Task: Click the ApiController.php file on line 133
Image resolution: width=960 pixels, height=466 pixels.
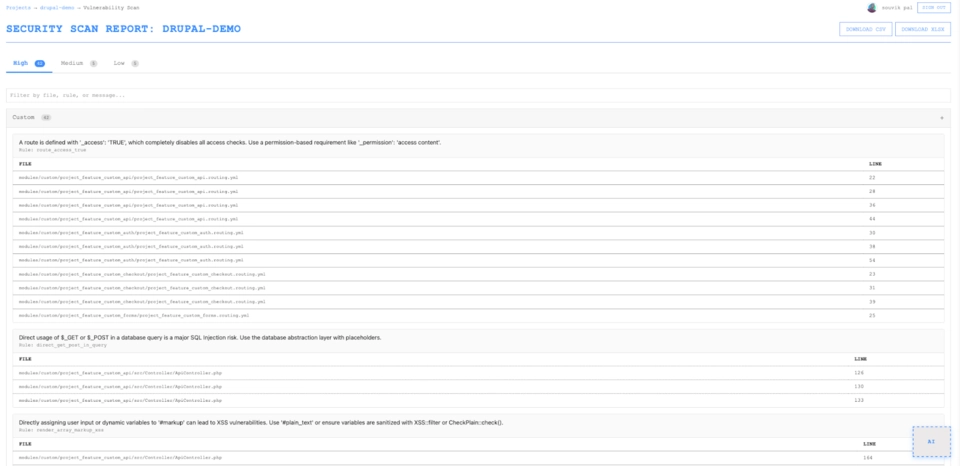Action: tap(120, 400)
